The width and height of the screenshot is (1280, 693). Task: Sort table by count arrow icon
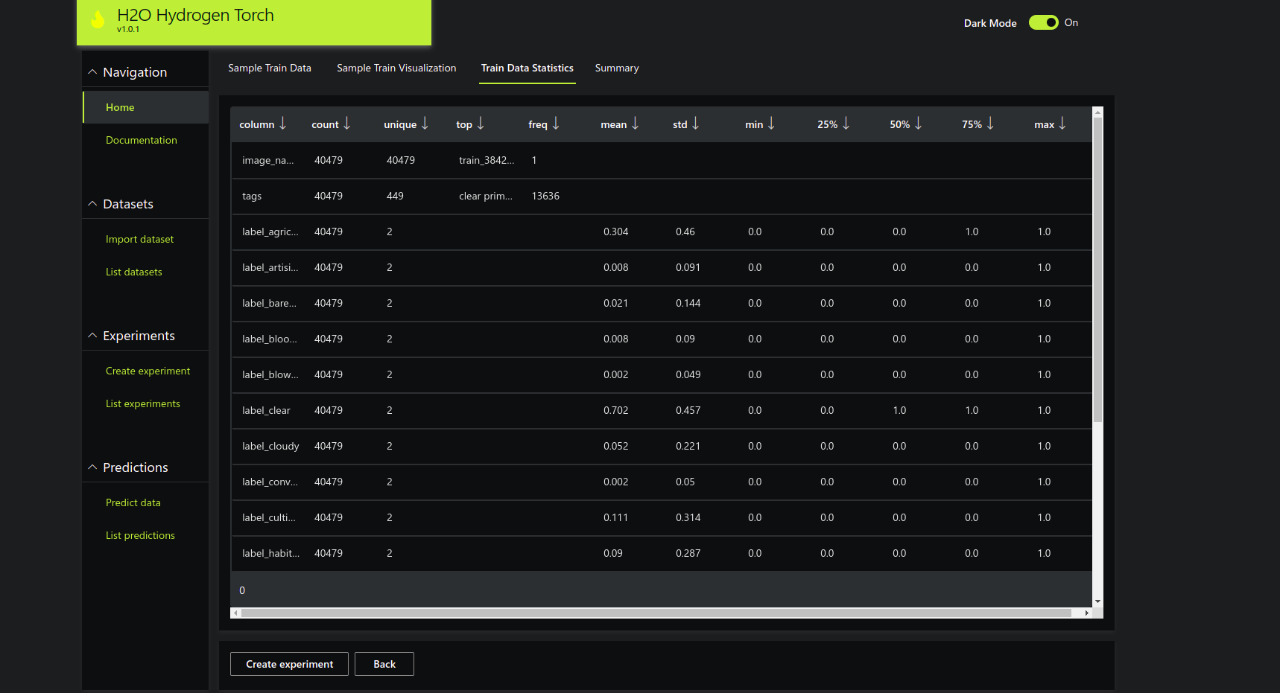click(x=347, y=124)
